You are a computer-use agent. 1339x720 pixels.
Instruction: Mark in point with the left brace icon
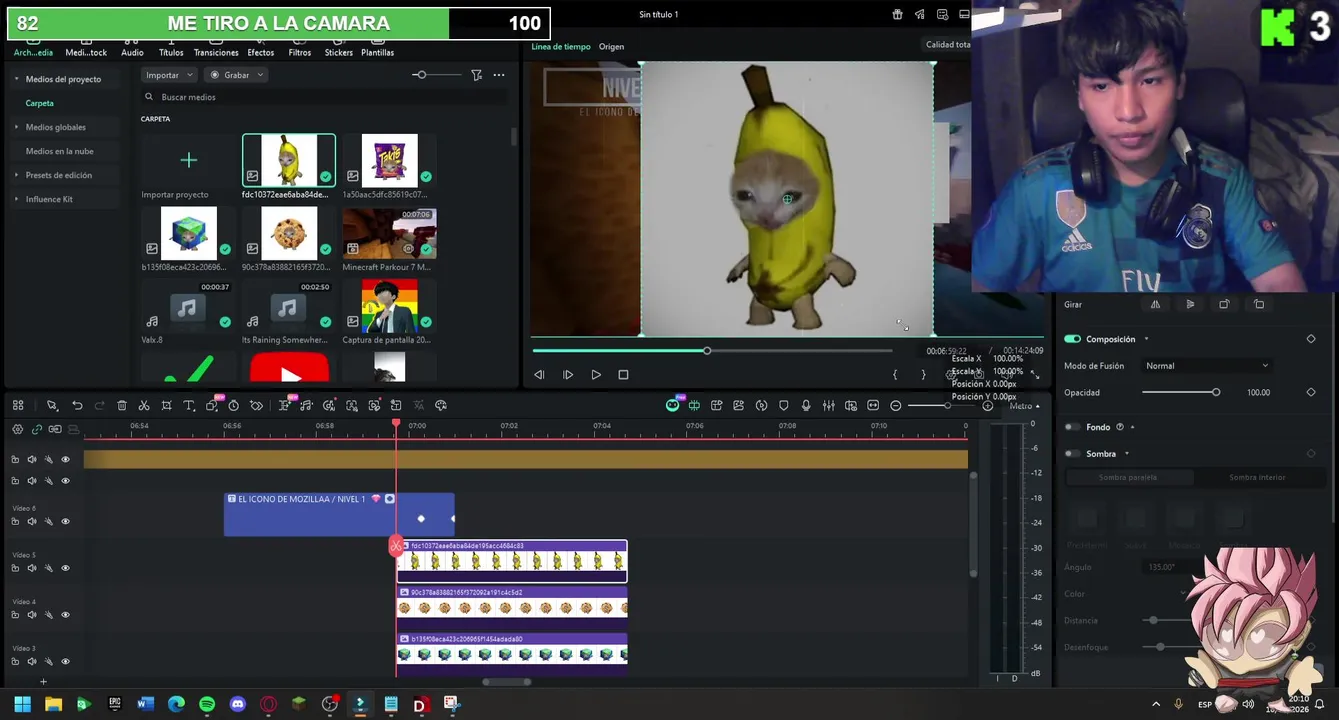(x=895, y=375)
